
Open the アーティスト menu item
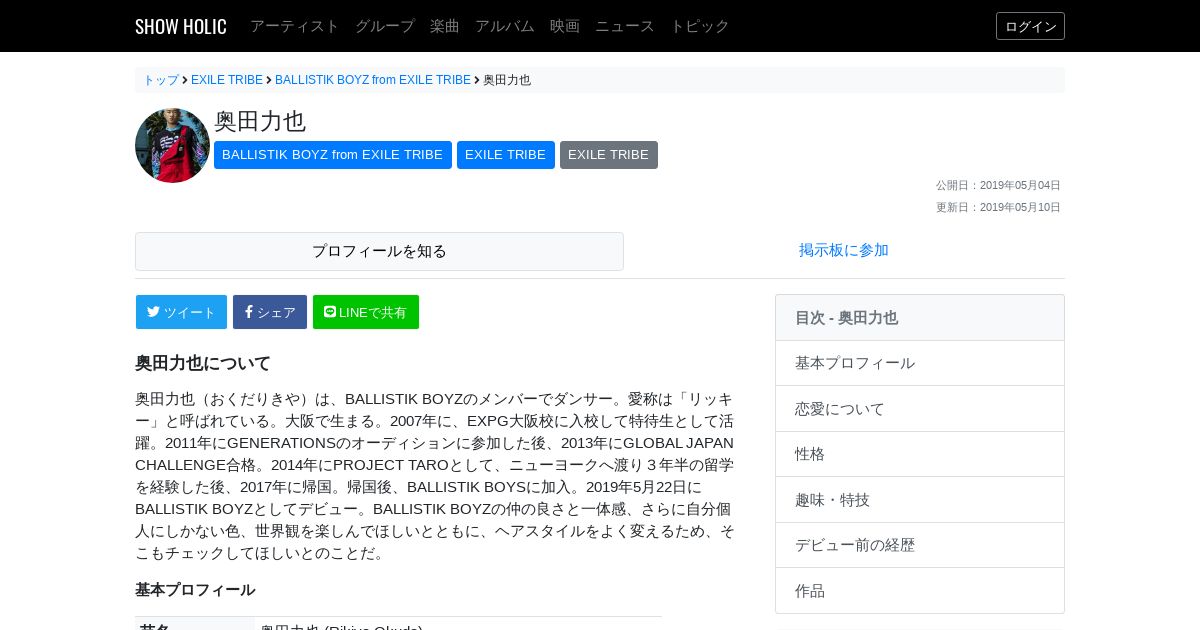295,26
